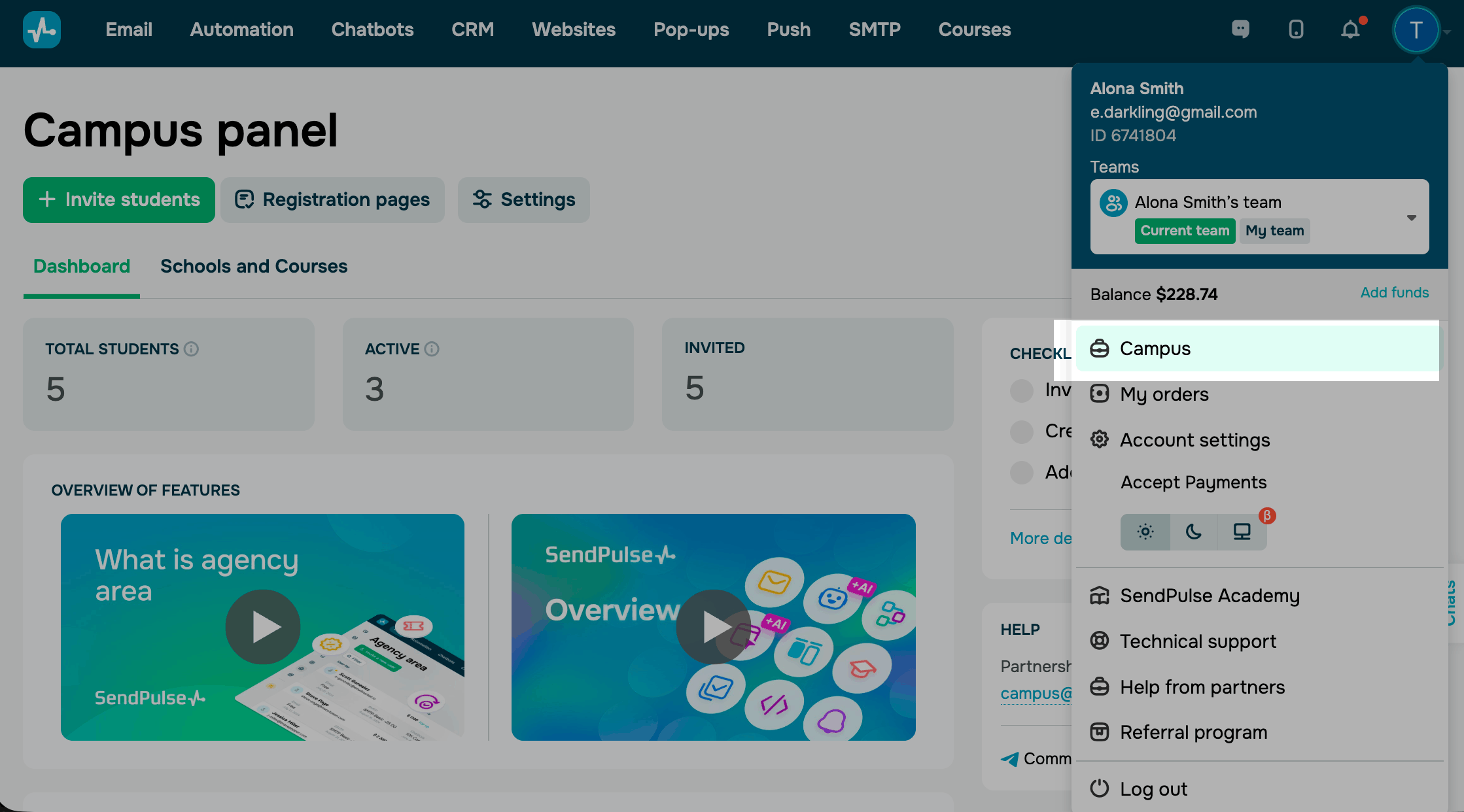The width and height of the screenshot is (1464, 812).
Task: Open the Pop-ups menu
Action: (691, 29)
